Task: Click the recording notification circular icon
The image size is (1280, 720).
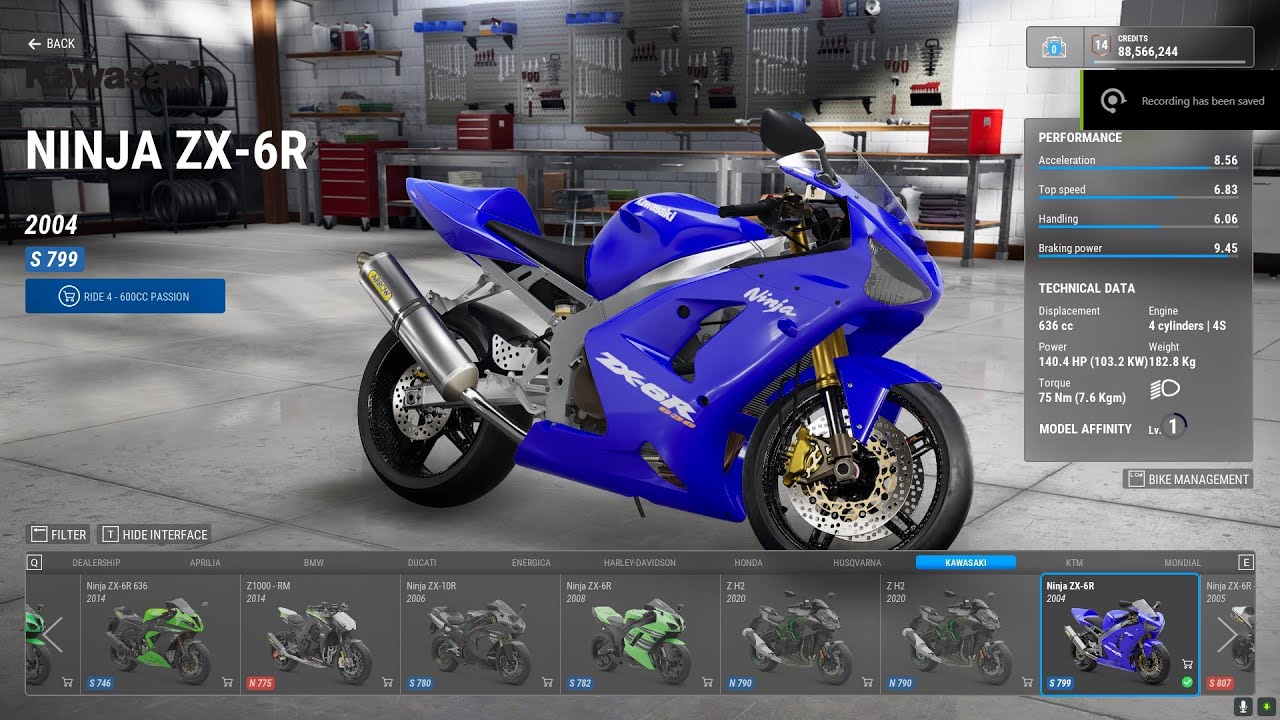Action: (x=1113, y=101)
